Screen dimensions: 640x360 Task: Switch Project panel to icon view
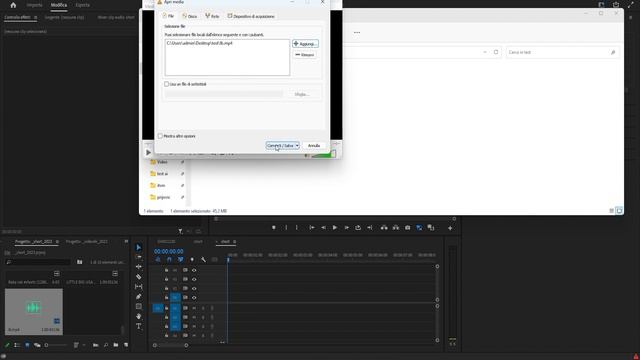click(27, 345)
